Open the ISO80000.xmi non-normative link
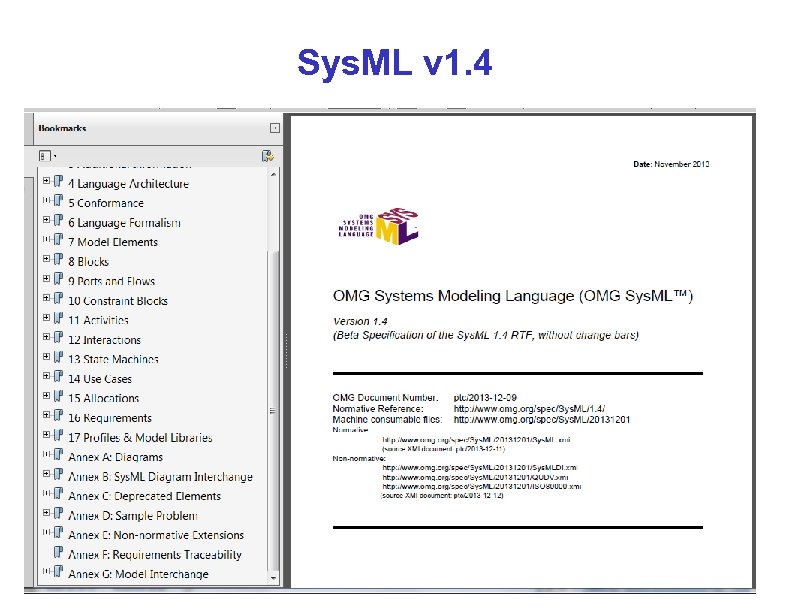The height and width of the screenshot is (612, 792). pyautogui.click(x=481, y=486)
